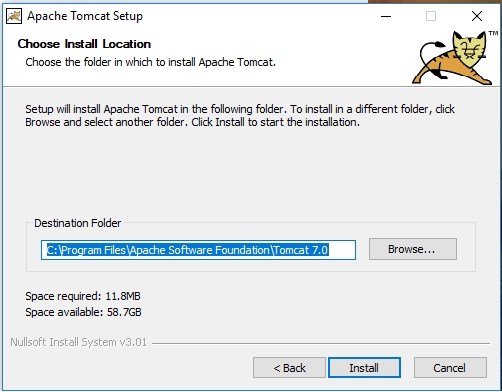Cancel the Tomcat setup

click(450, 368)
